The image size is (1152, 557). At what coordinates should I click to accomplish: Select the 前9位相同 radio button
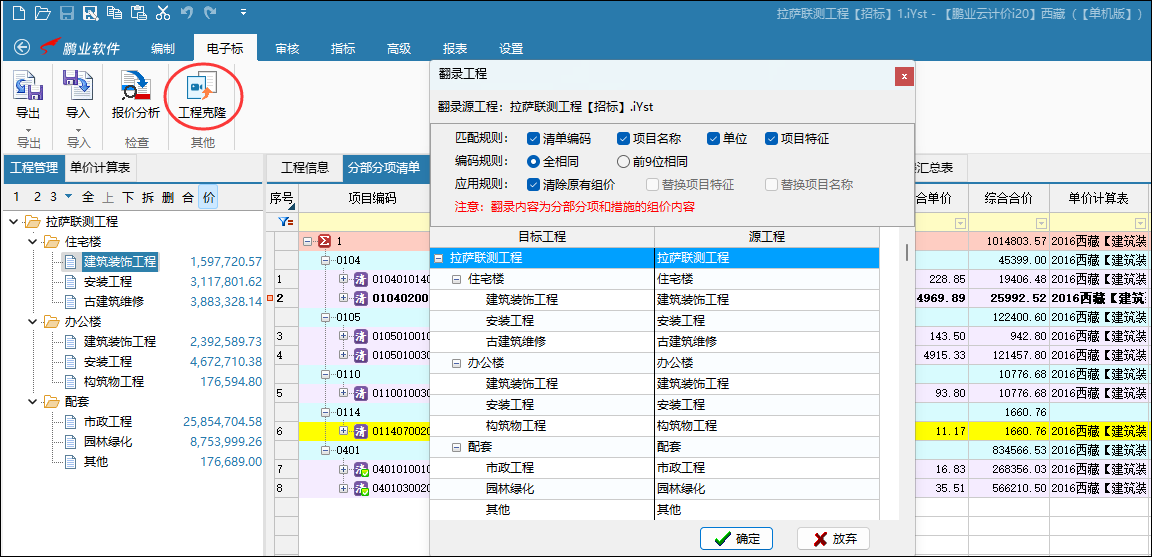[623, 161]
